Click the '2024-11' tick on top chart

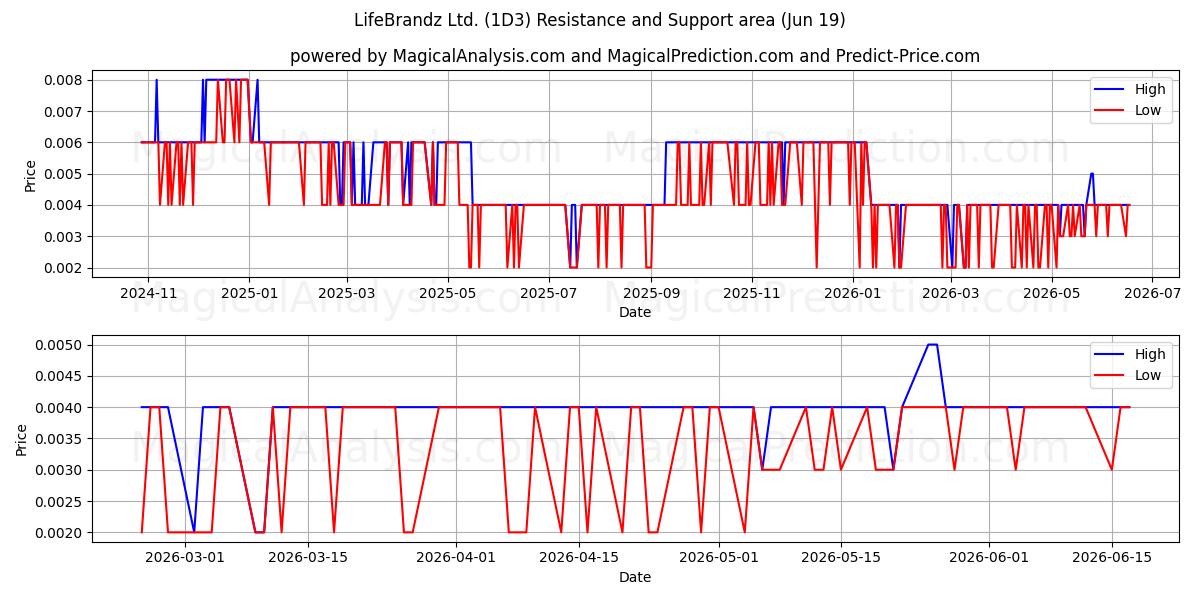click(148, 293)
